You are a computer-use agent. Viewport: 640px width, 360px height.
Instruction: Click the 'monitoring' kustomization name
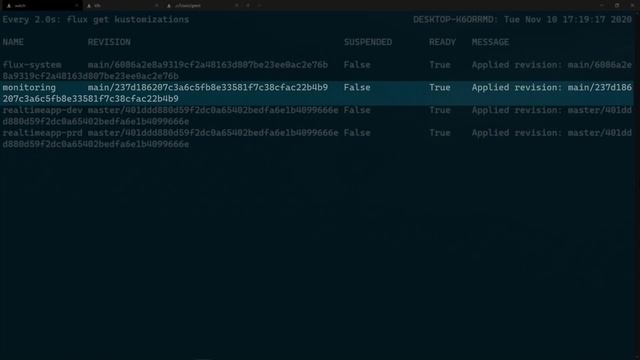29,87
